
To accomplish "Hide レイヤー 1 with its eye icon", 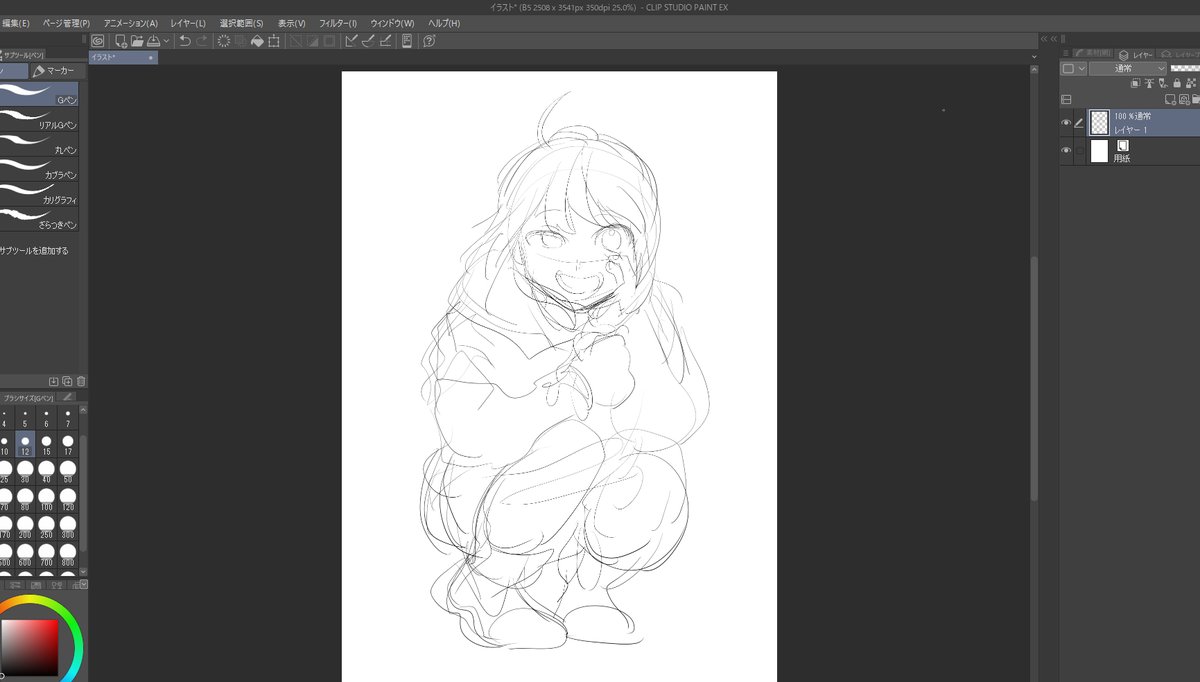I will tap(1066, 123).
